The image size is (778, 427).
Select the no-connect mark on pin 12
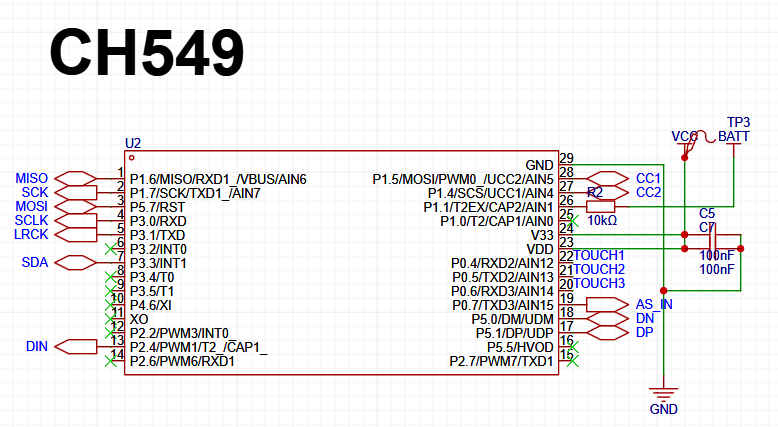point(111,333)
